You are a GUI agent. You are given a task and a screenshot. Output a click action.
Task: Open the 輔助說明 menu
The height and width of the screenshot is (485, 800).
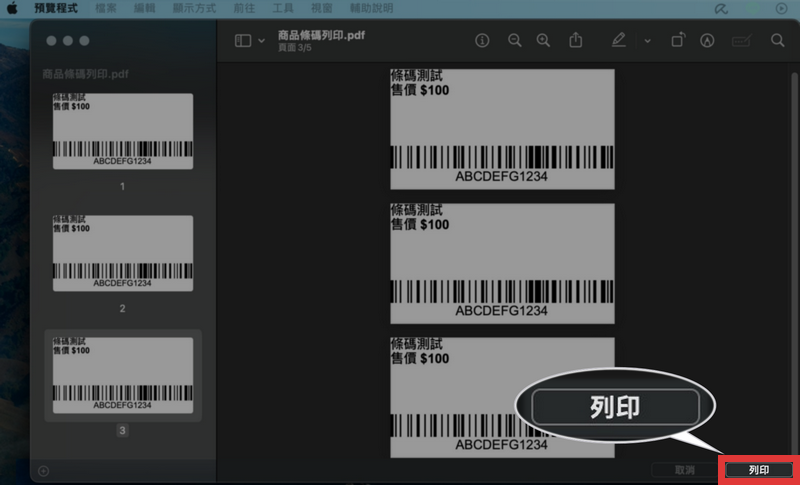pyautogui.click(x=371, y=8)
